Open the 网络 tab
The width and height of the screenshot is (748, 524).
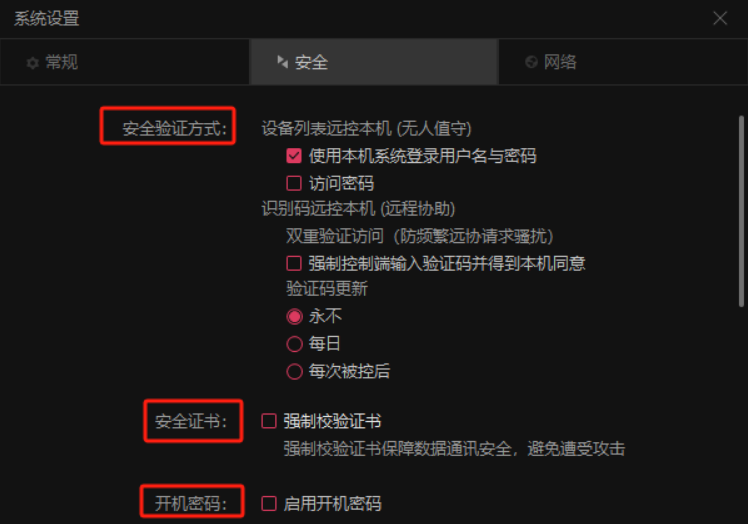pyautogui.click(x=623, y=62)
